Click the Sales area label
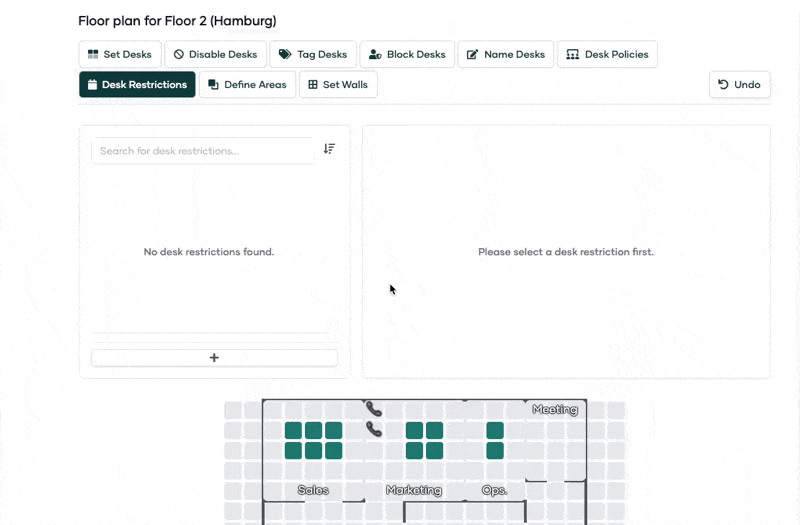800x525 pixels. click(313, 490)
